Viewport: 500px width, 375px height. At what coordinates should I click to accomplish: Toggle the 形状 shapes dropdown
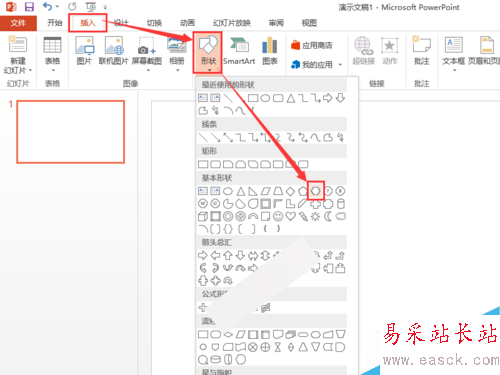click(x=208, y=53)
